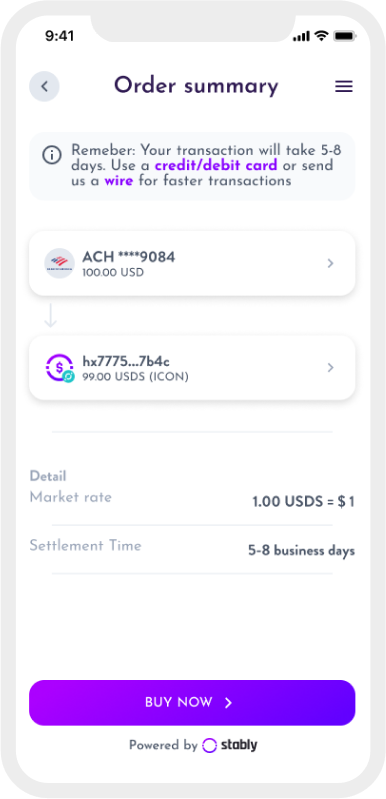Image resolution: width=386 pixels, height=799 pixels.
Task: Tap the Wi-Fi status icon
Action: click(321, 36)
